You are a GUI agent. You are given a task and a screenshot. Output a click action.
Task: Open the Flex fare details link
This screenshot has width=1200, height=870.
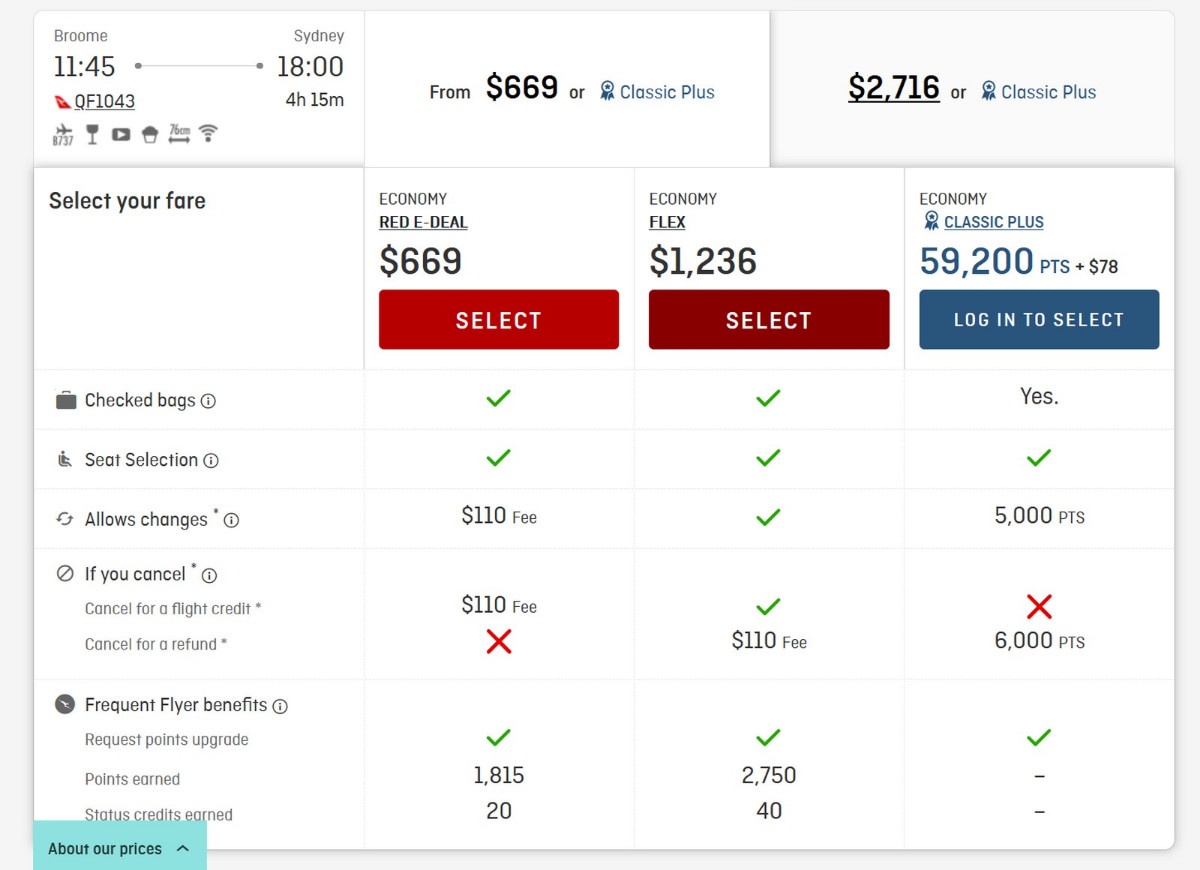point(667,222)
